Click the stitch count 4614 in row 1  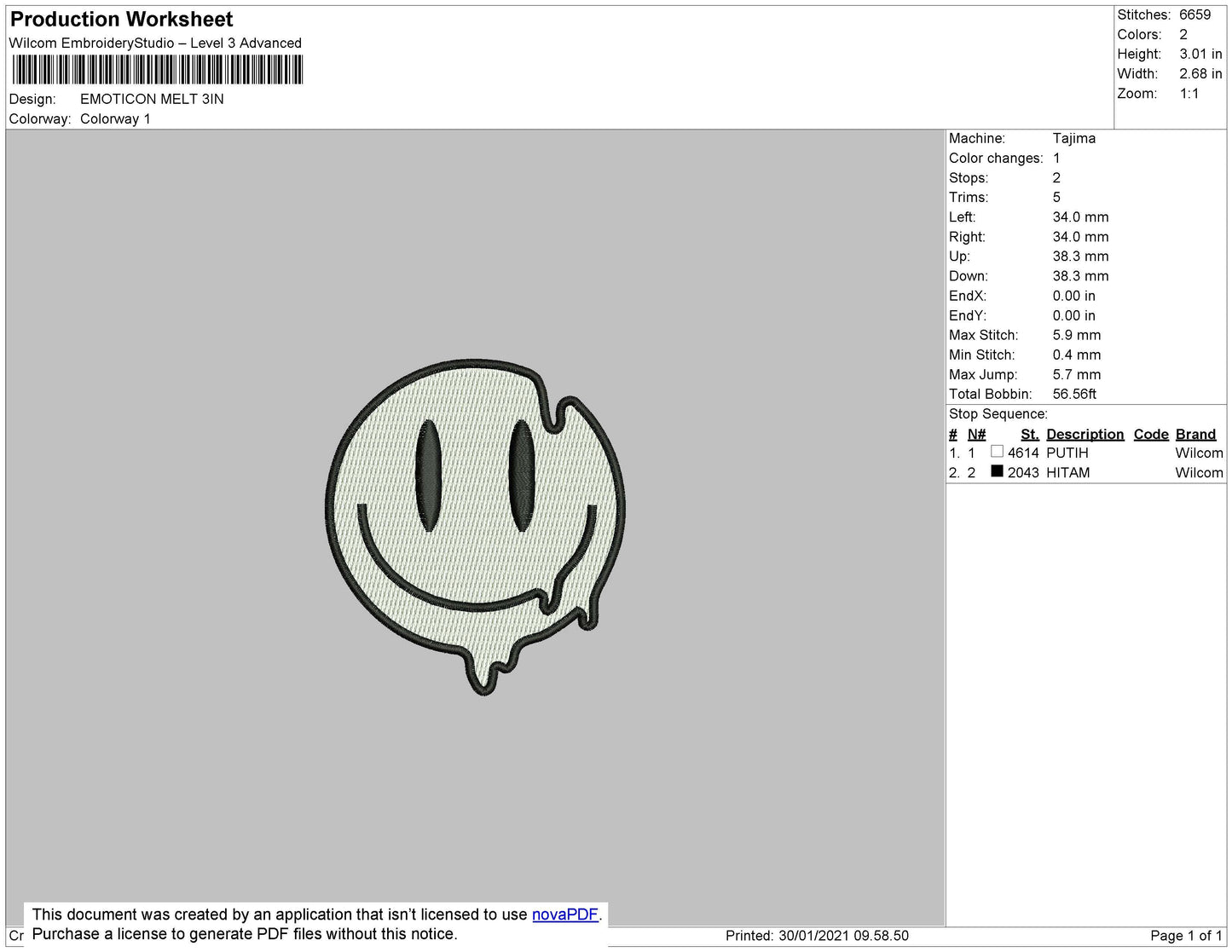pos(1023,453)
